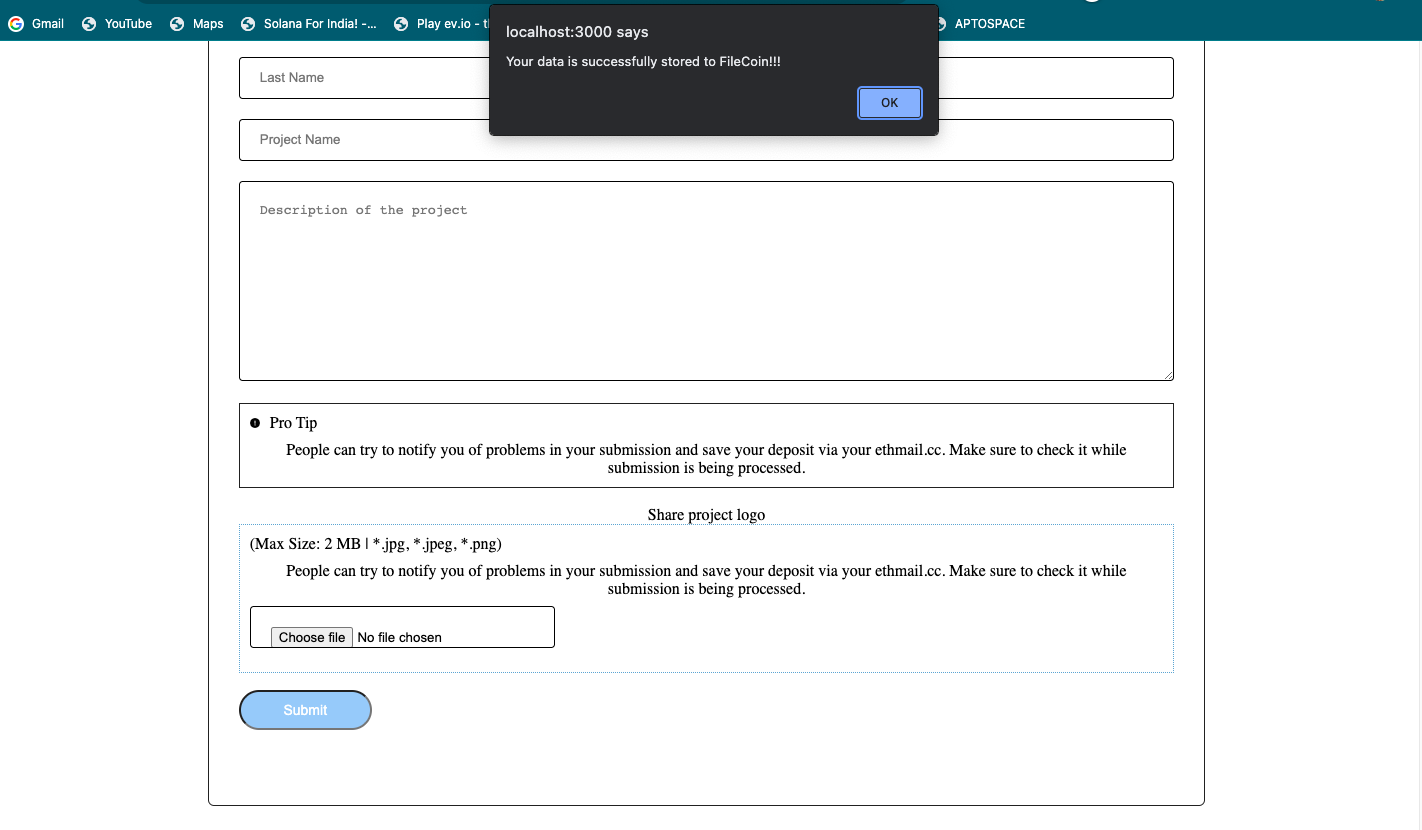Viewport: 1422px width, 830px height.
Task: Click the Choose file button
Action: tap(312, 637)
